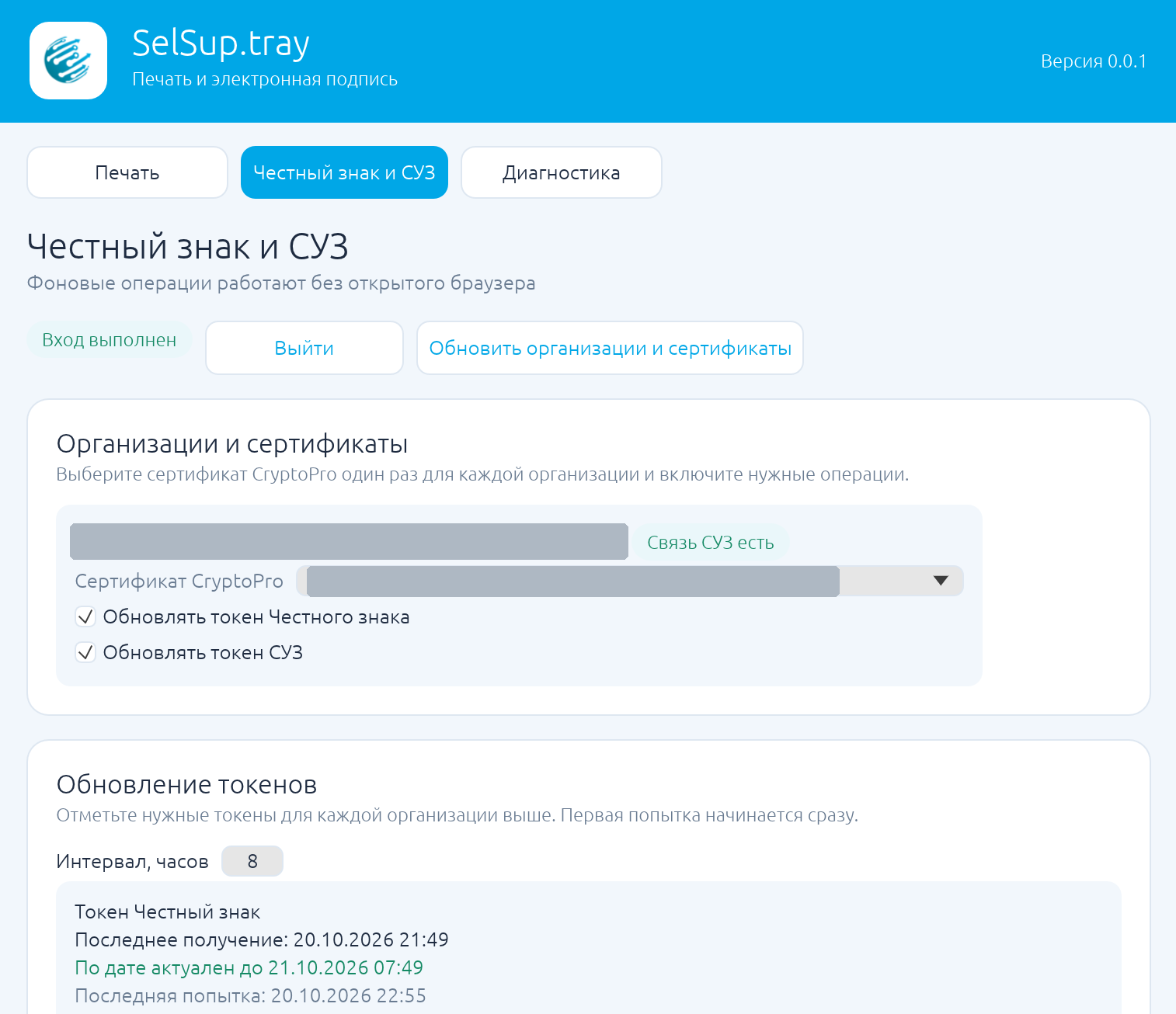Click the redacted organization name field

[x=349, y=542]
